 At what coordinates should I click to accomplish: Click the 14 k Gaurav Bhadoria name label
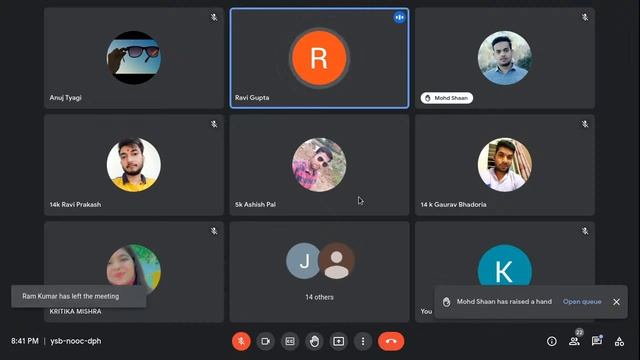[x=453, y=204]
